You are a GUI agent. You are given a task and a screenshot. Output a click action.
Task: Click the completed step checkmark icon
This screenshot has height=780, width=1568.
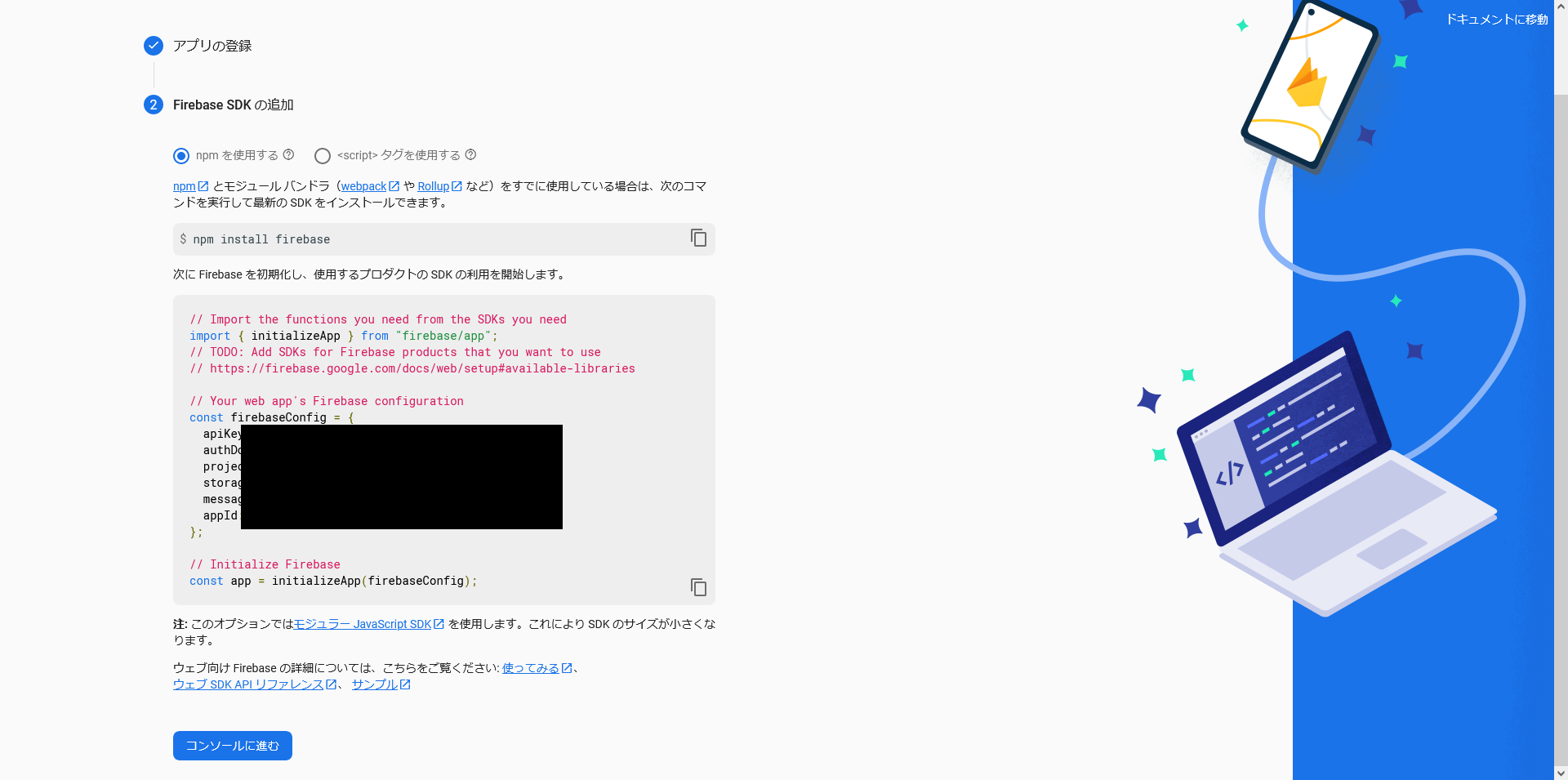154,46
